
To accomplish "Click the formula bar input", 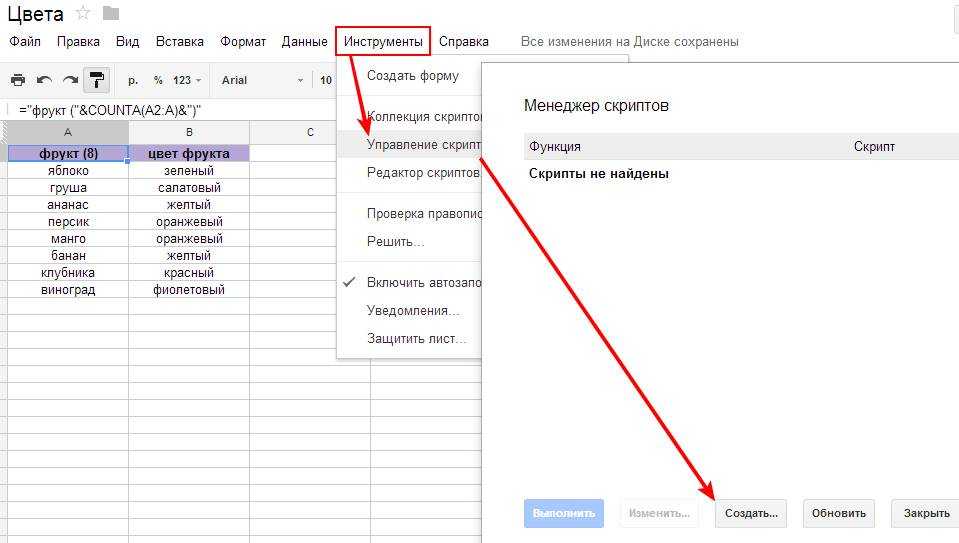I will (x=174, y=110).
